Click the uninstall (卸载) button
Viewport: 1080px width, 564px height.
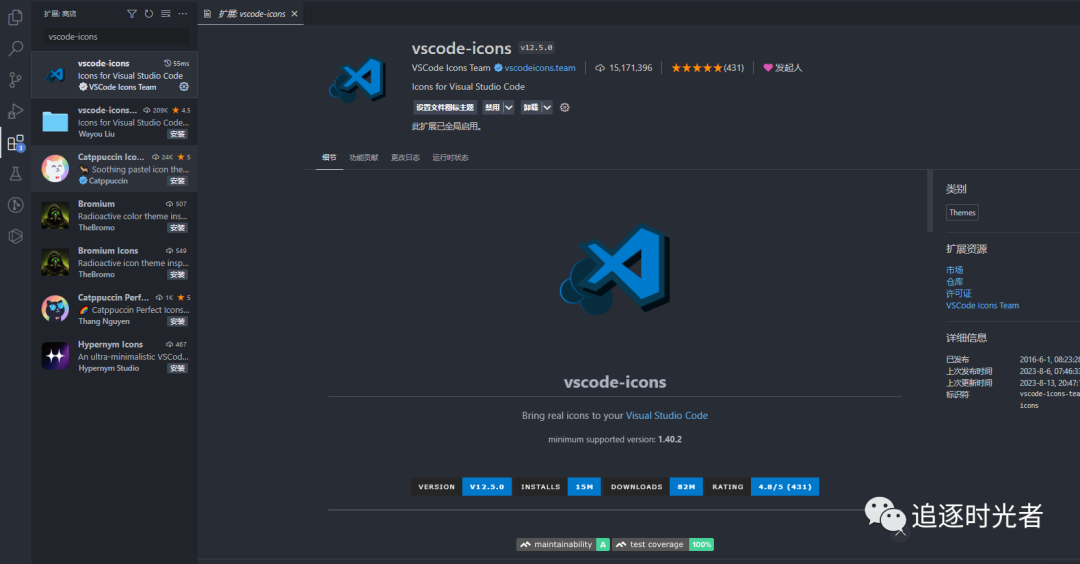tap(530, 107)
